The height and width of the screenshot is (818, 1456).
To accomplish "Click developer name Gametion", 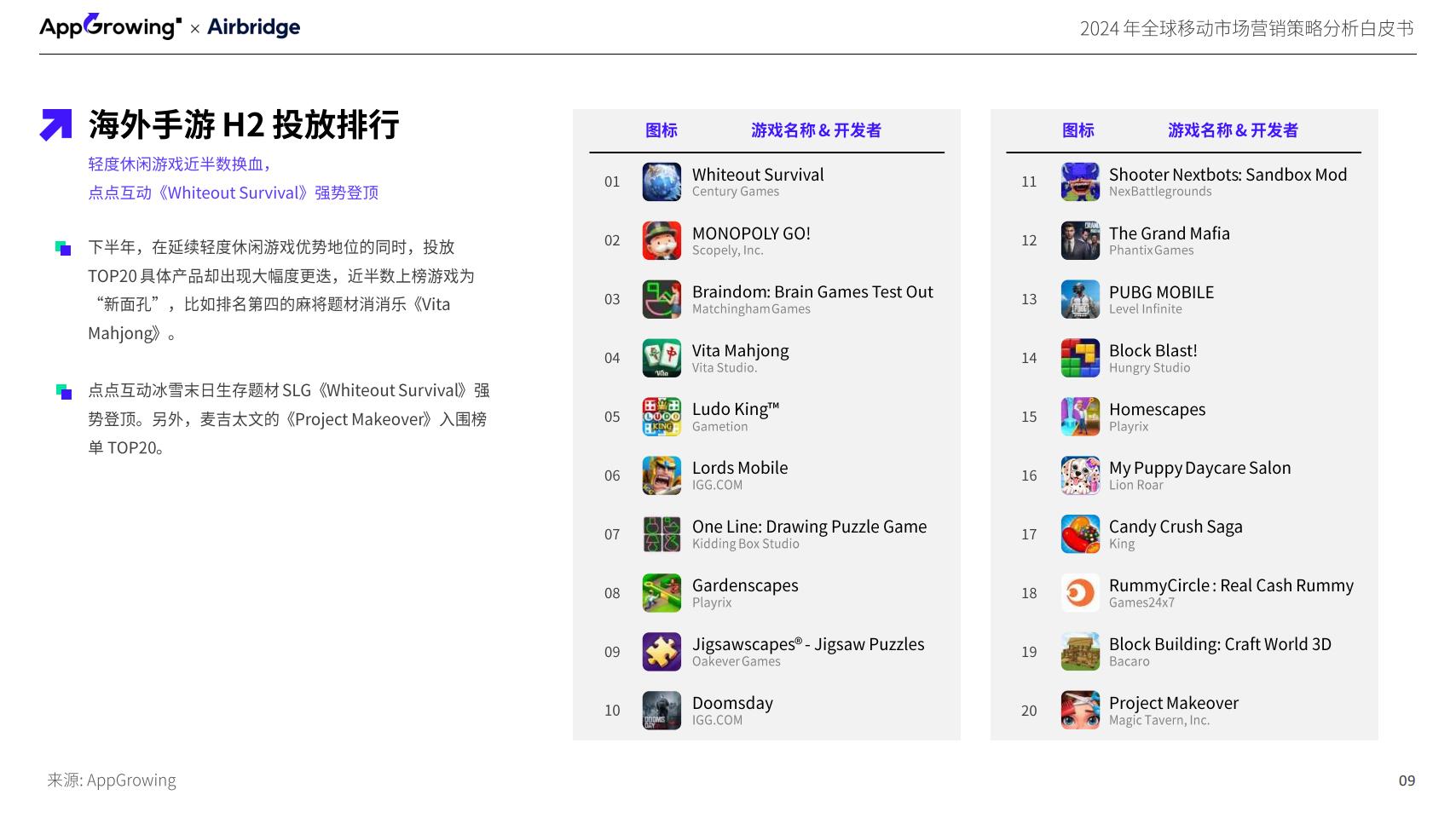I will (x=720, y=427).
